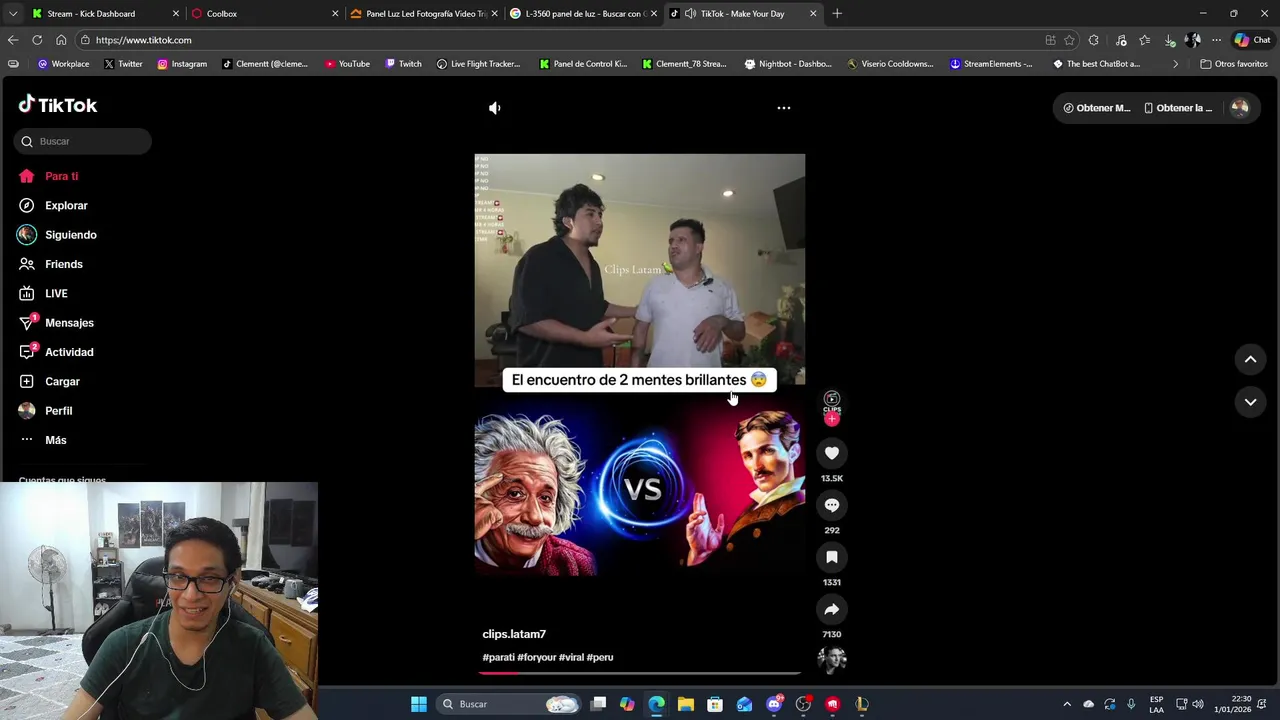Screen dimensions: 1280x720
Task: Click the Obtener M... button
Action: click(1096, 108)
